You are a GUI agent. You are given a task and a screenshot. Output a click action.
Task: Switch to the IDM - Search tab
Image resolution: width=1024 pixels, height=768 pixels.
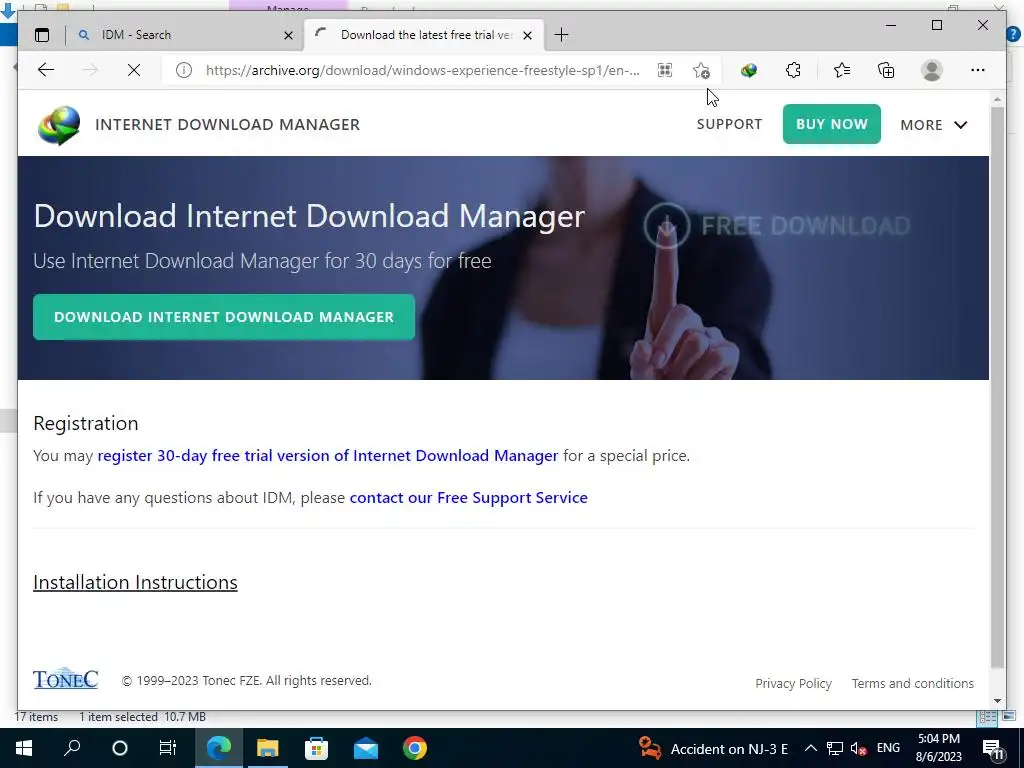tap(185, 35)
